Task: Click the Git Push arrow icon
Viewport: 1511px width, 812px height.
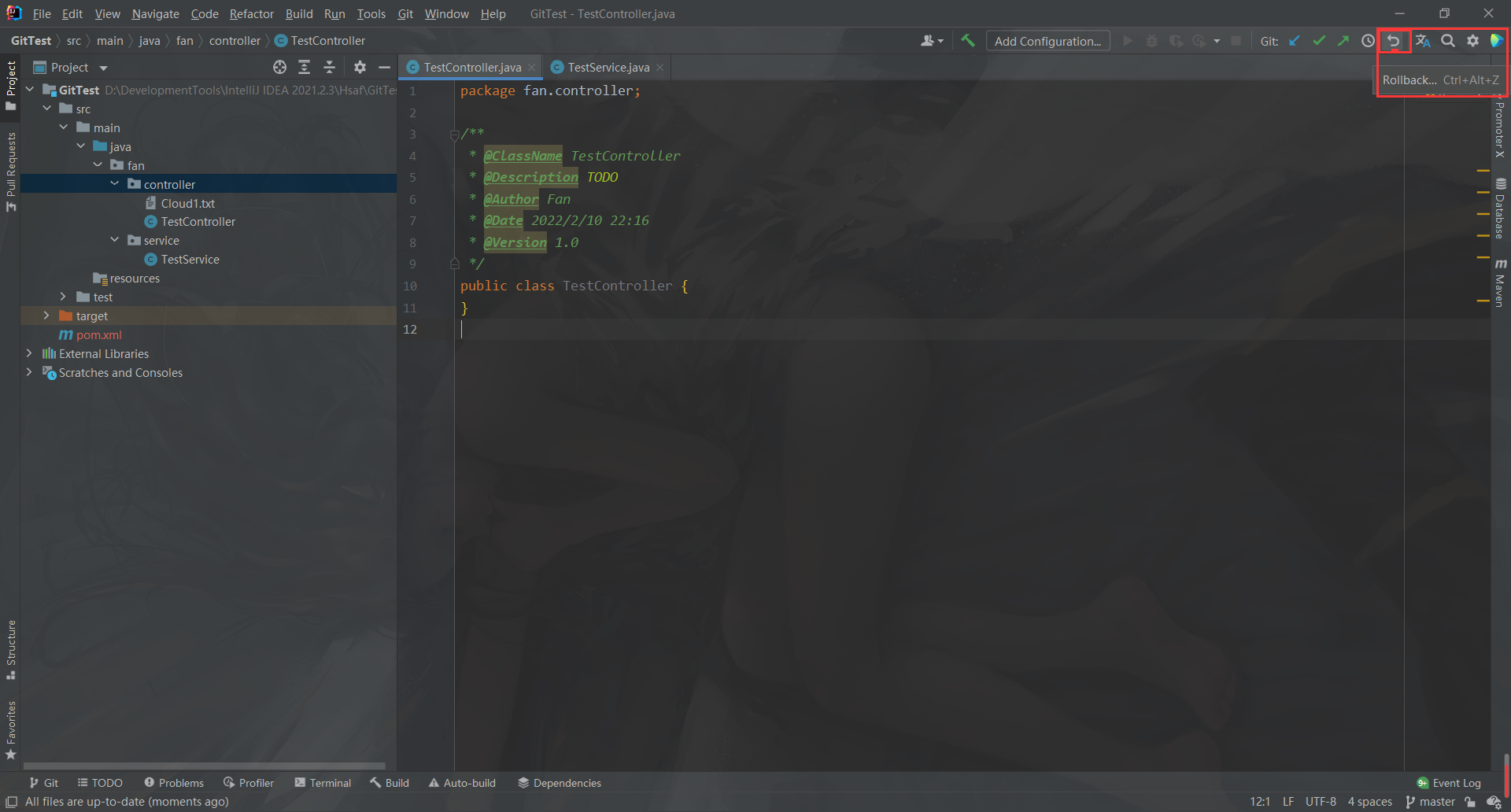Action: [1343, 41]
